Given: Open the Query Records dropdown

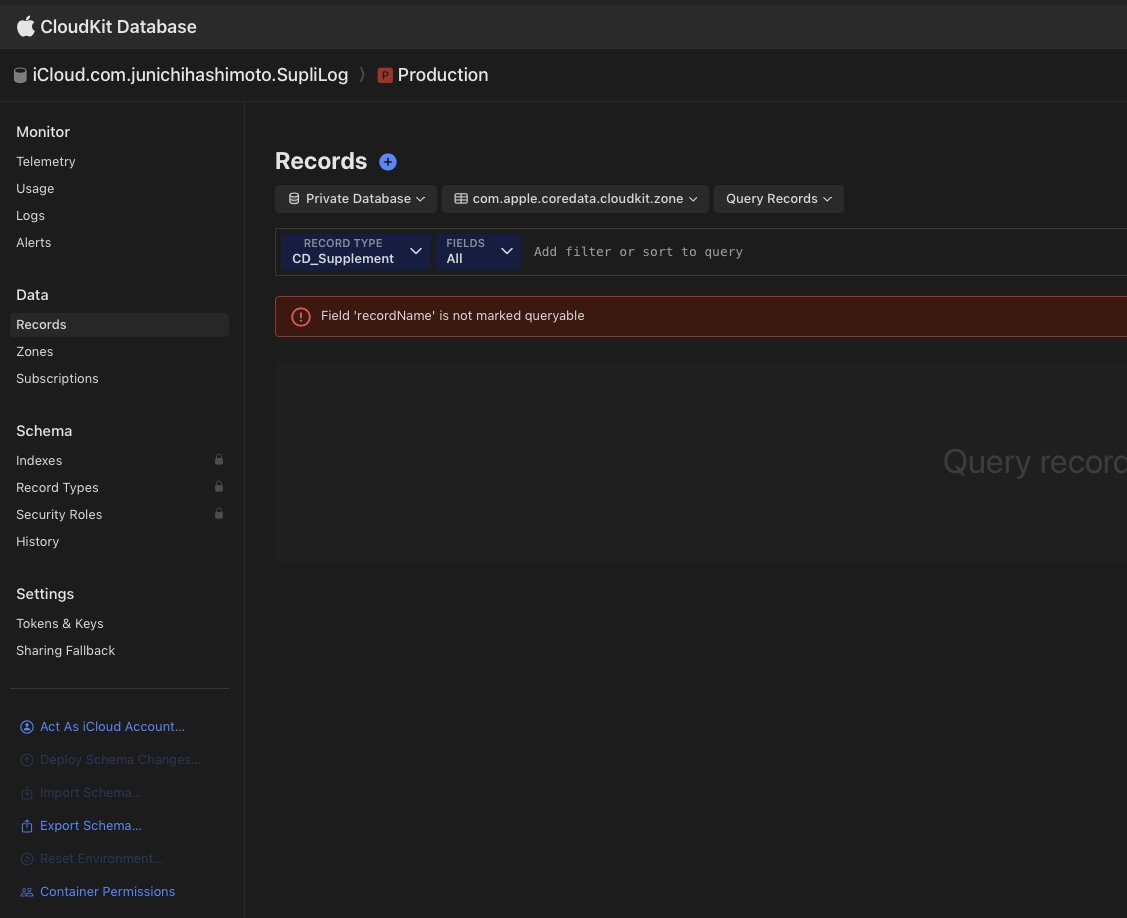Looking at the screenshot, I should [778, 199].
